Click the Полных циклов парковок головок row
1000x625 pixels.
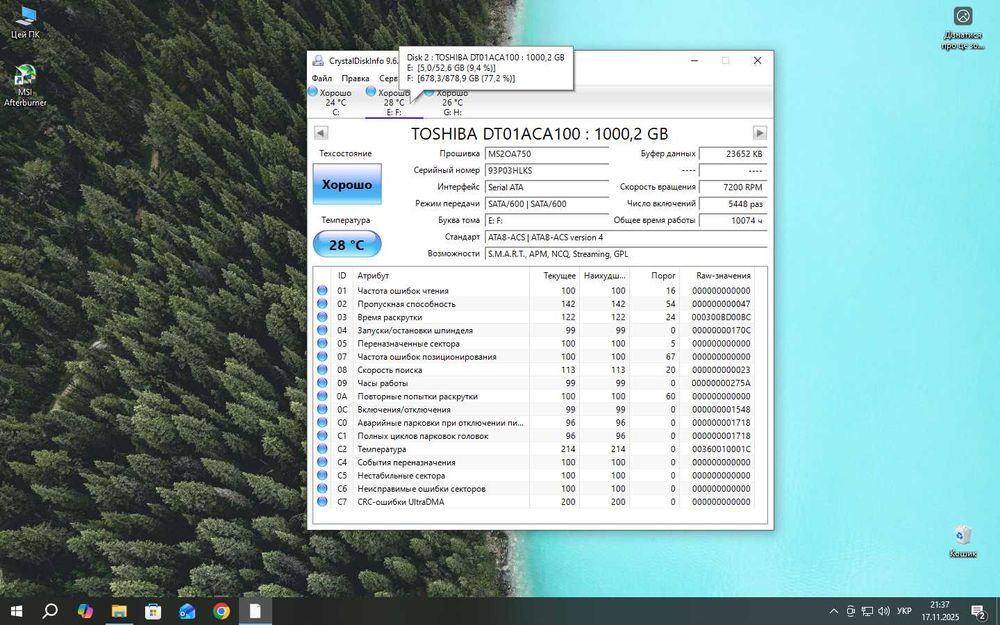click(x=536, y=436)
